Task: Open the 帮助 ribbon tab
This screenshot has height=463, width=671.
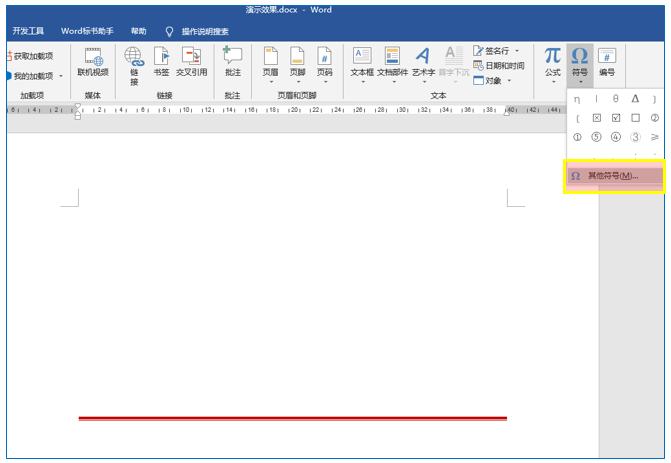Action: tap(138, 31)
